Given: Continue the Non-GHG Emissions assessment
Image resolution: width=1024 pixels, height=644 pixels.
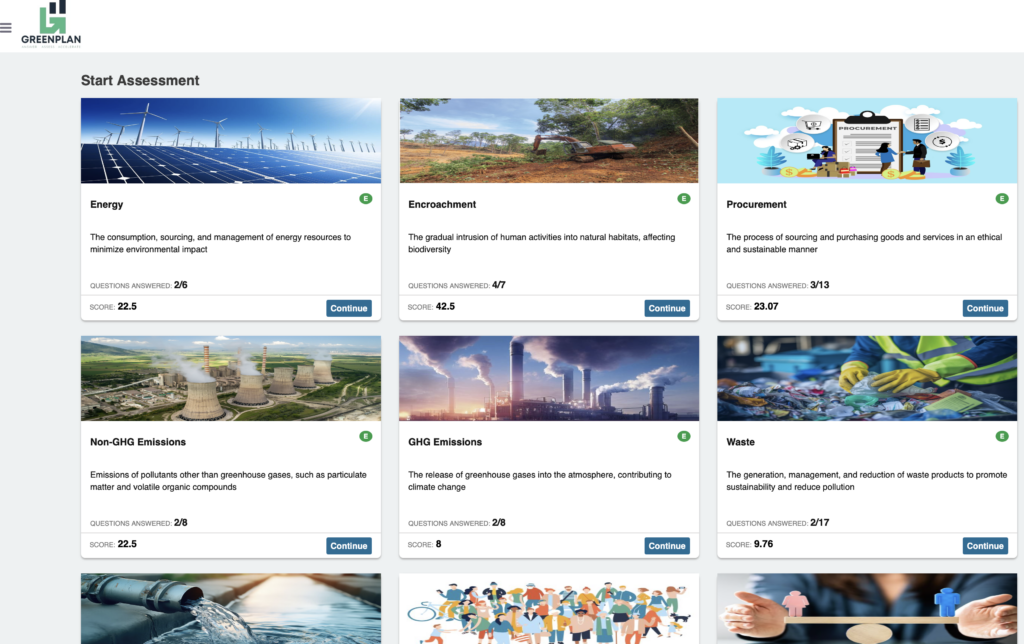Looking at the screenshot, I should 349,546.
